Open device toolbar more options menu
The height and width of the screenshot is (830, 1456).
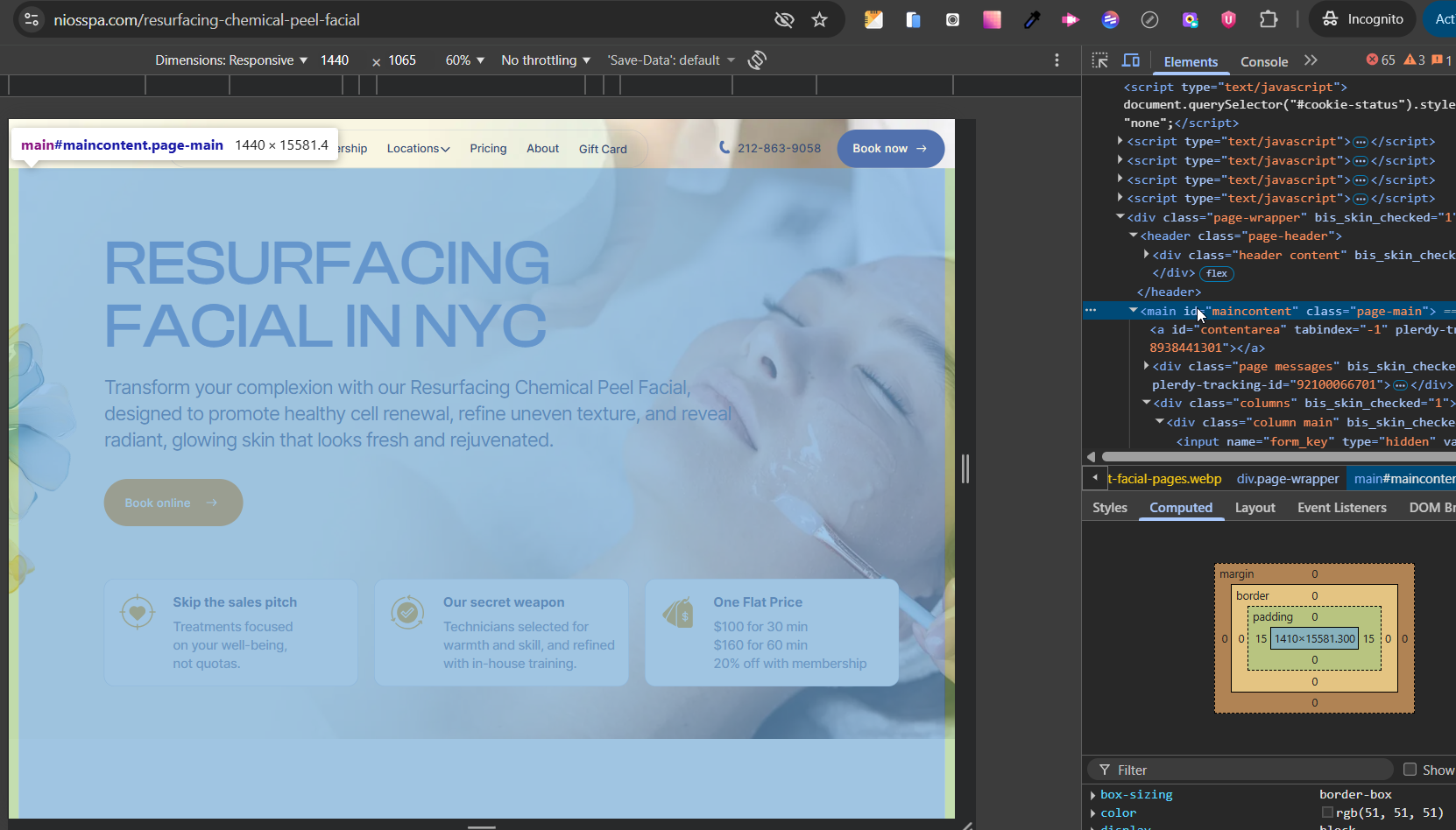tap(1057, 60)
